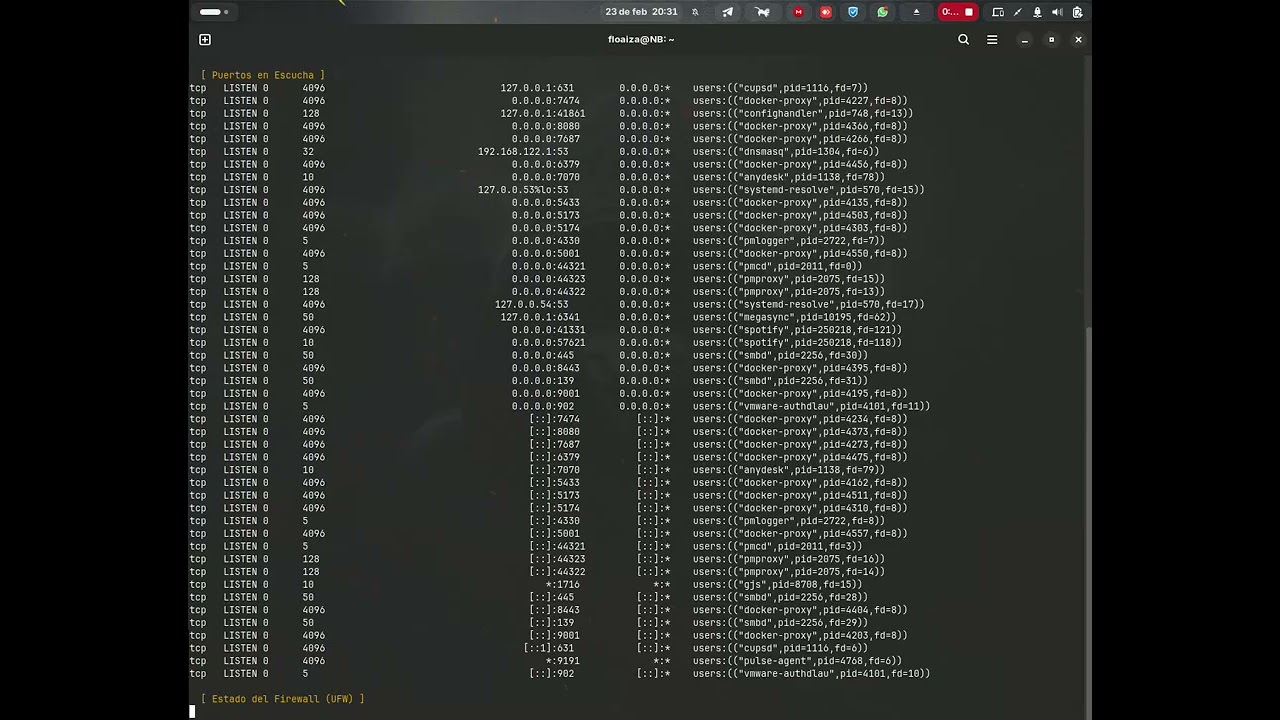
Task: Click the docker-proxy pid=4227 entry
Action: point(800,101)
